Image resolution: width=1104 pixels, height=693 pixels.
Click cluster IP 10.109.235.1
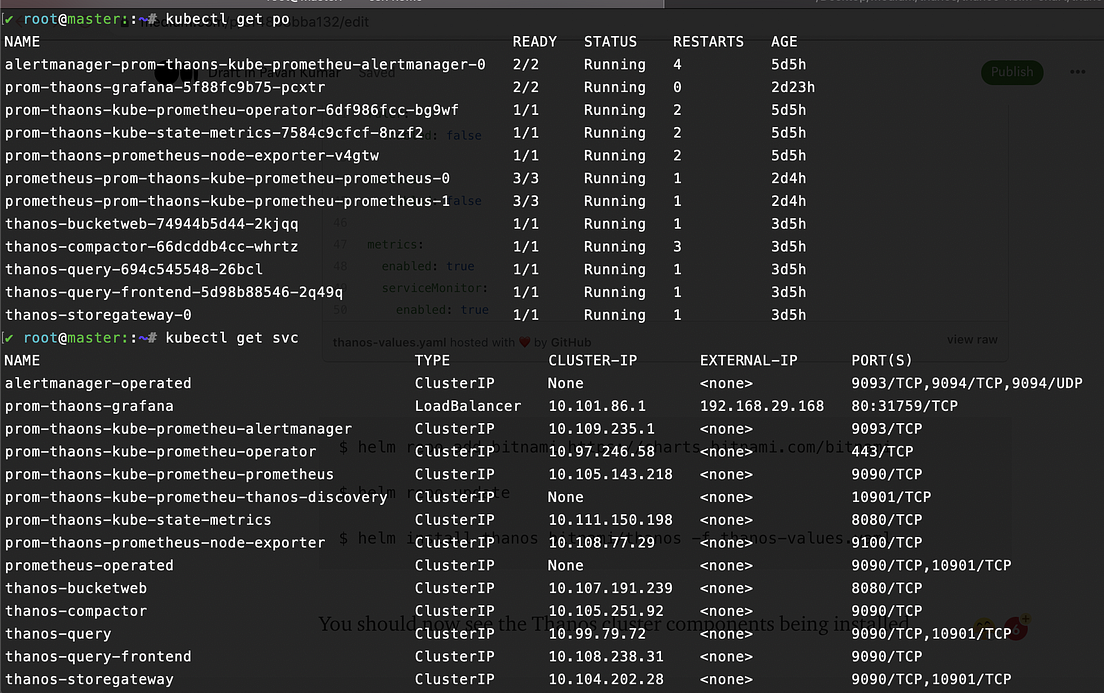pyautogui.click(x=601, y=429)
